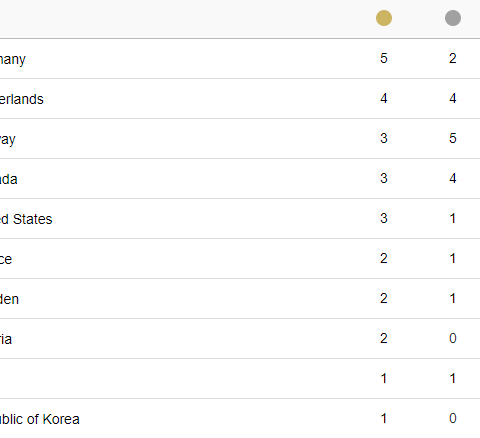Image resolution: width=480 pixels, height=438 pixels.
Task: Click Sweden's silver medal count 1
Action: (x=452, y=298)
